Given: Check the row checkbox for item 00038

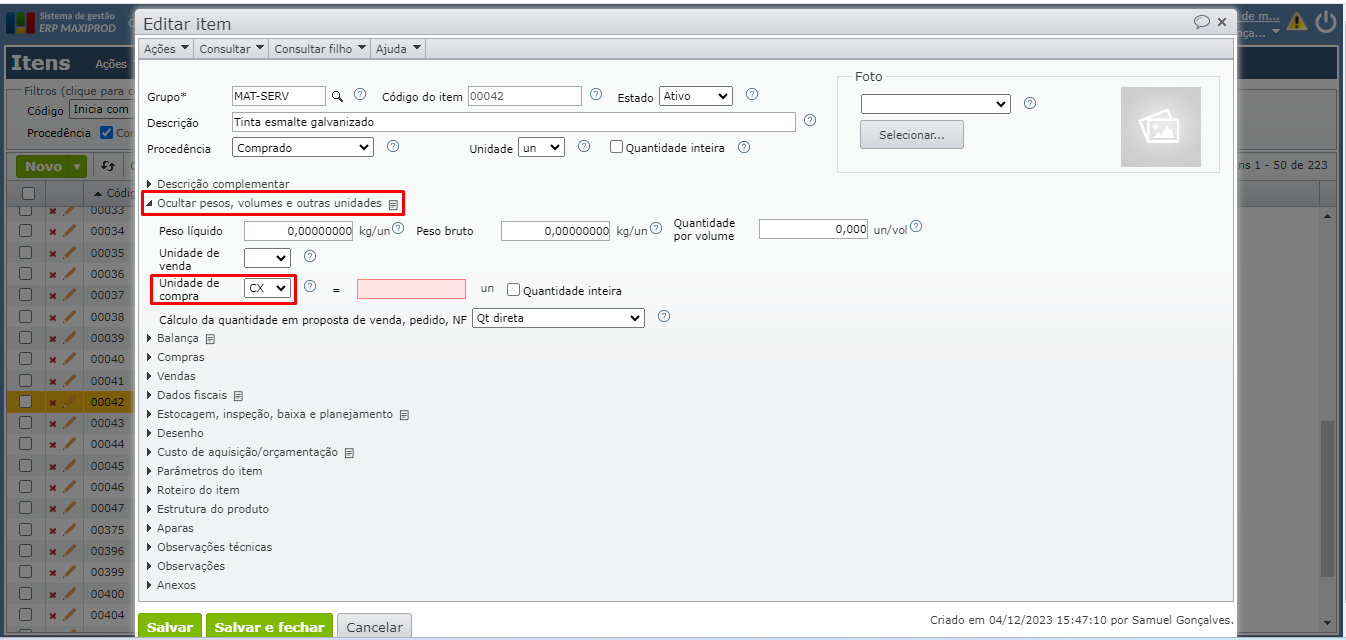Looking at the screenshot, I should tap(26, 317).
